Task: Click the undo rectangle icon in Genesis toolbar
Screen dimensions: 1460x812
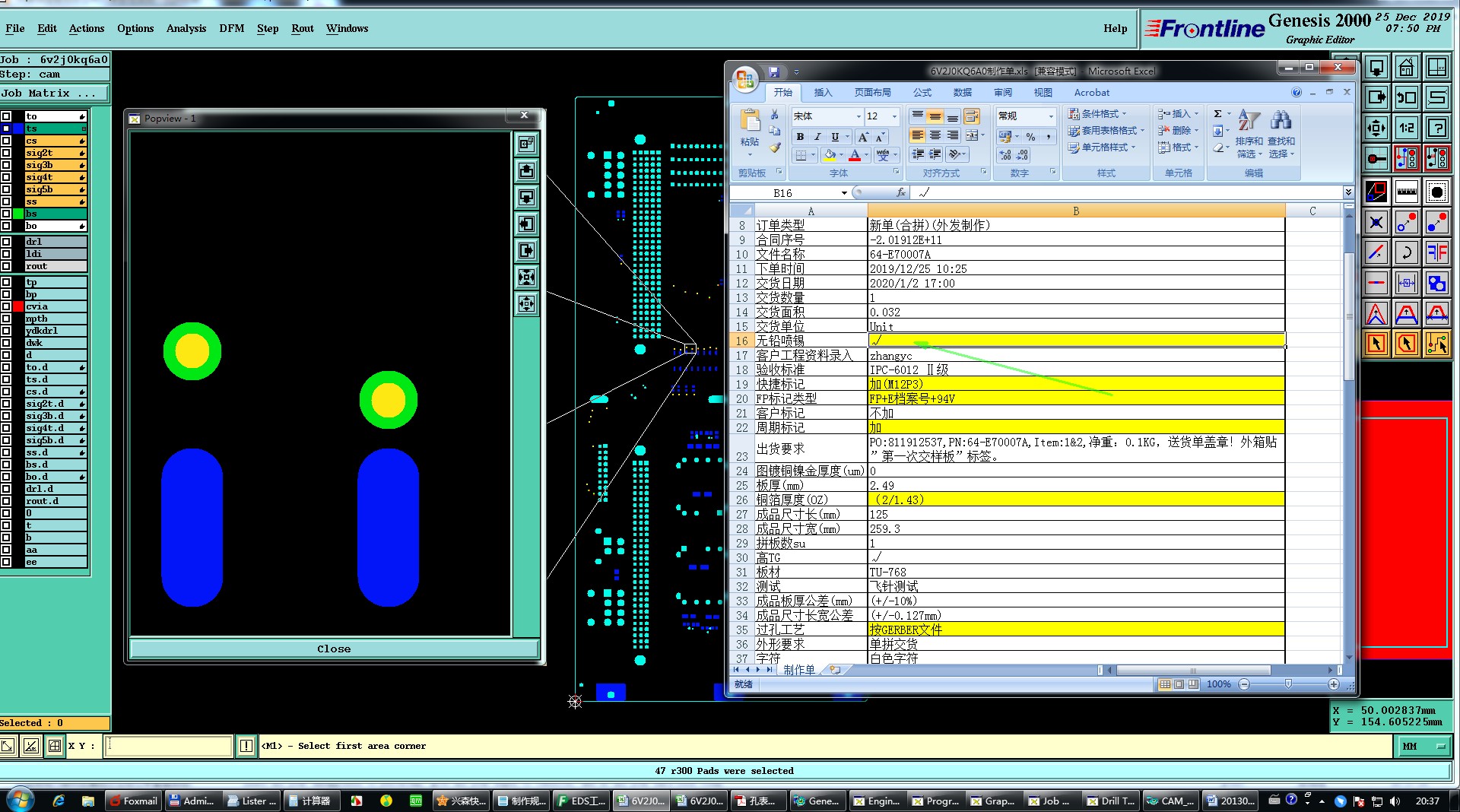Action: (x=1406, y=97)
